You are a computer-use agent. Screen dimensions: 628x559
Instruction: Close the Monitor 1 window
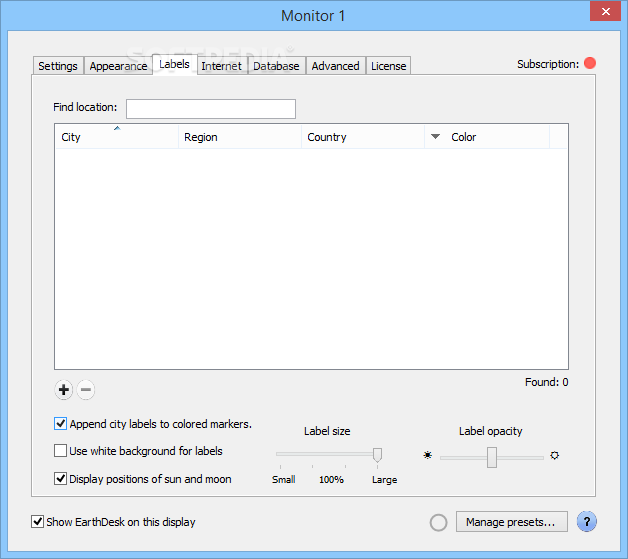pos(606,11)
